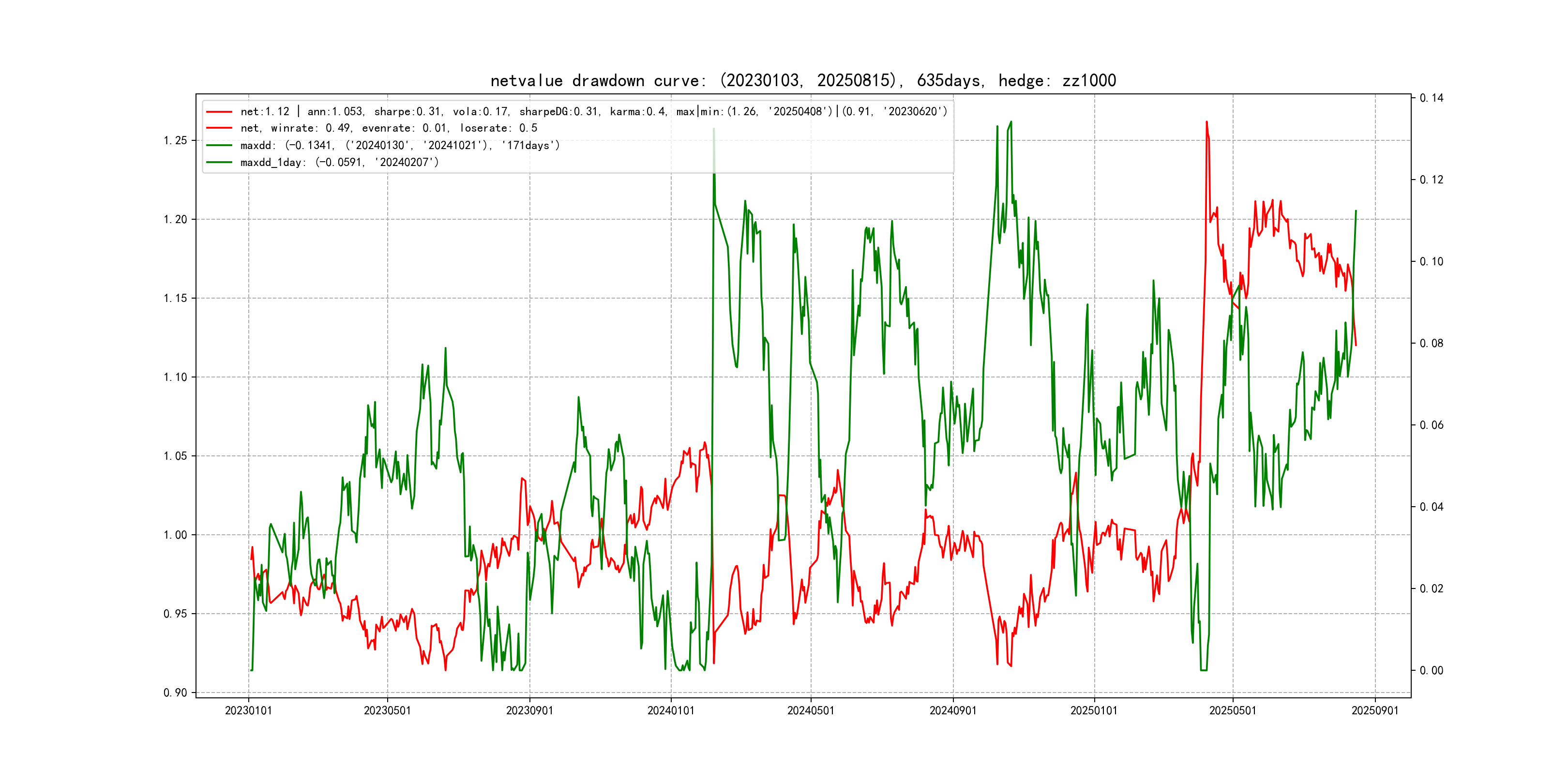Click the 1.00 left y-axis label
Viewport: 1568px width, 784px height.
(x=175, y=535)
